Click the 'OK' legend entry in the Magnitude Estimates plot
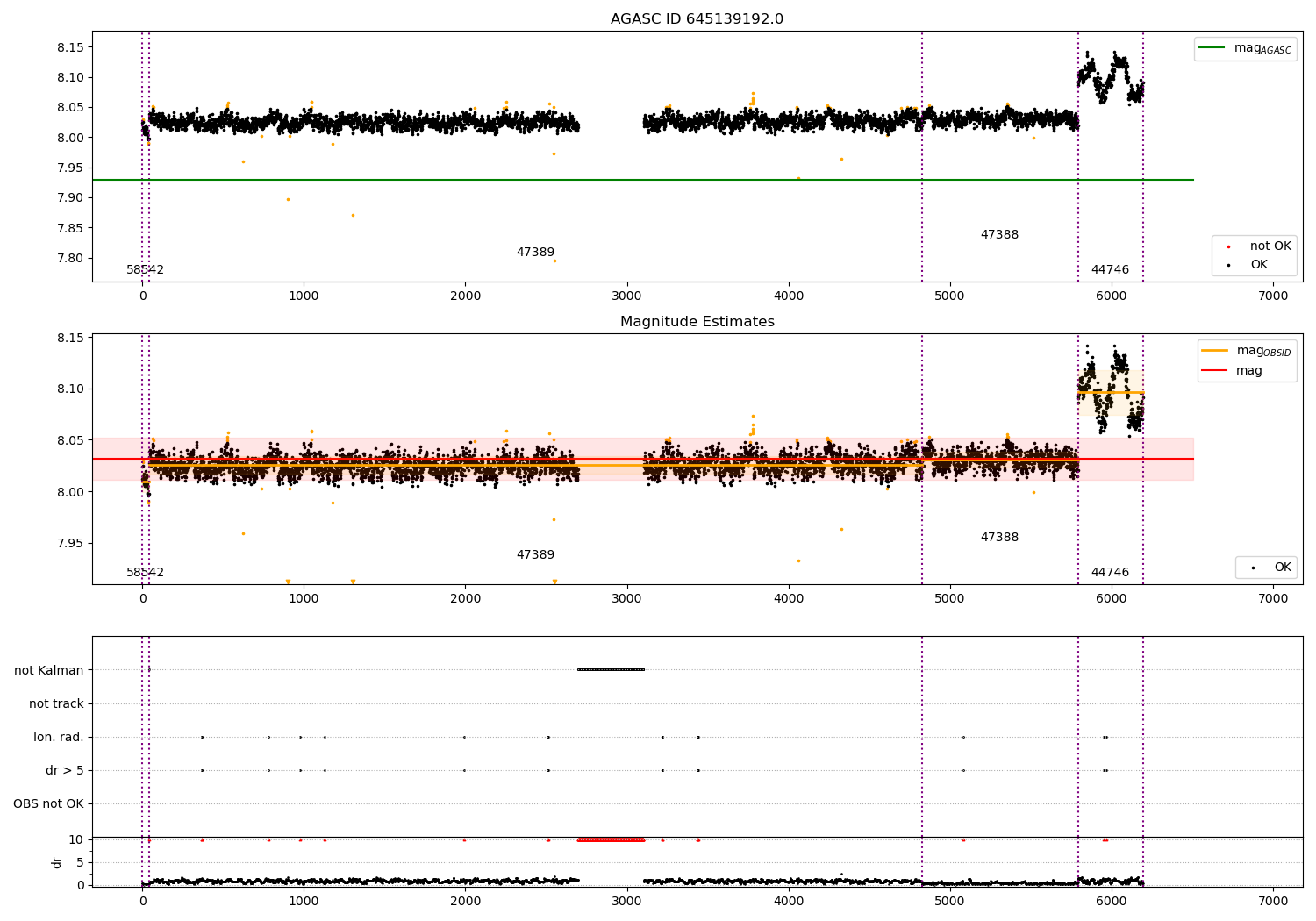The width and height of the screenshot is (1316, 921). pyautogui.click(x=1283, y=568)
